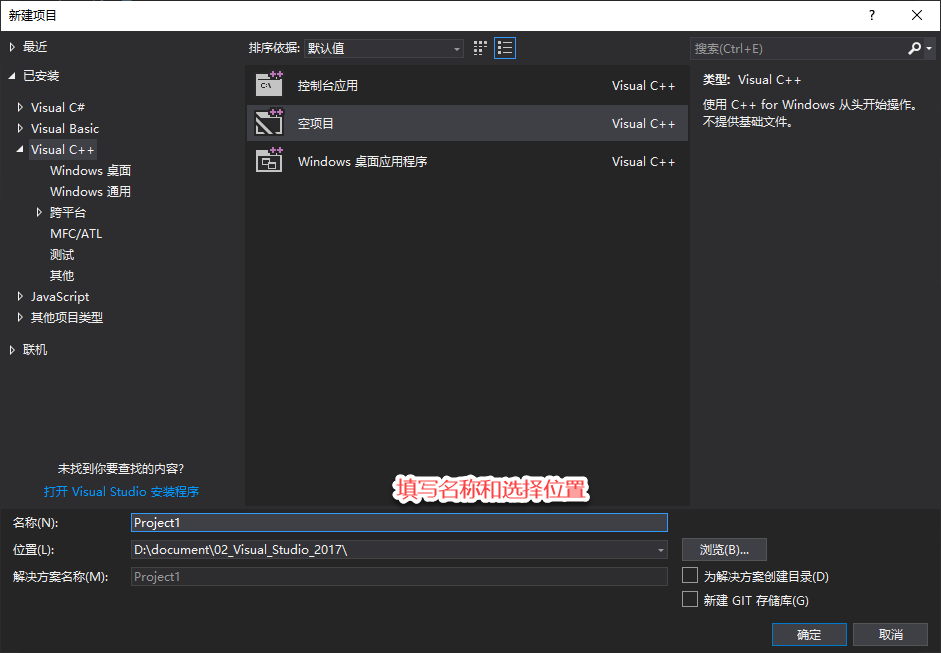
Task: Select the Visual C# tree item
Action: coord(58,107)
